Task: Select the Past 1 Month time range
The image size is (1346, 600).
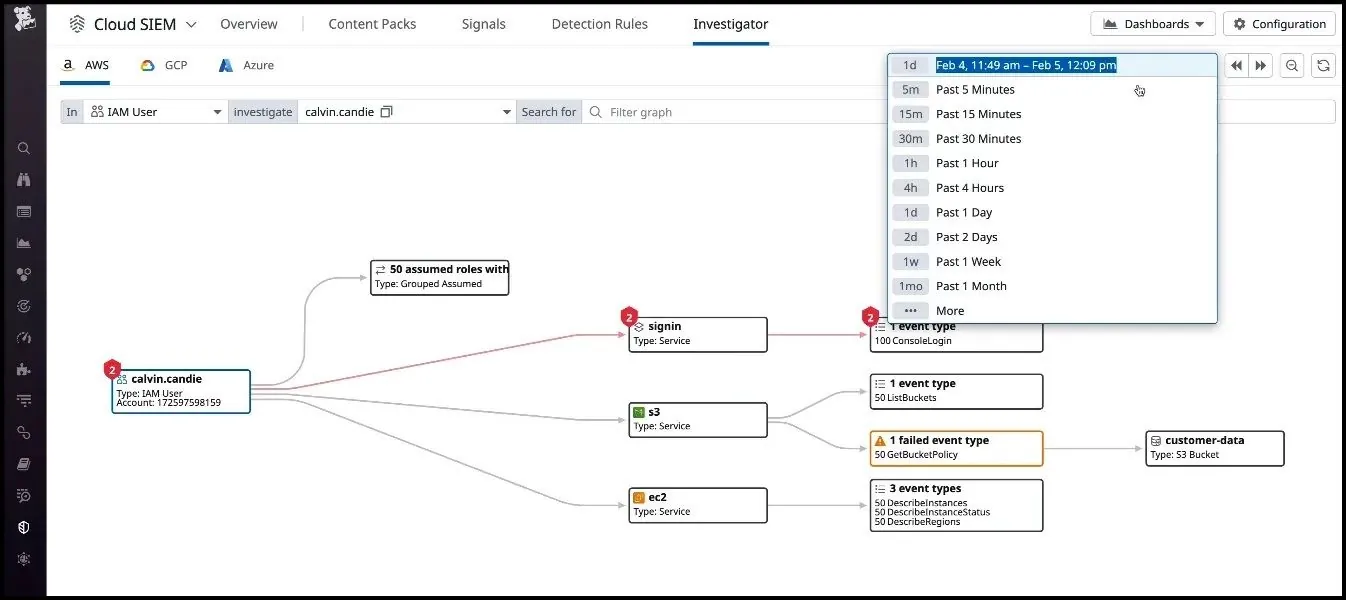Action: [x=1052, y=286]
